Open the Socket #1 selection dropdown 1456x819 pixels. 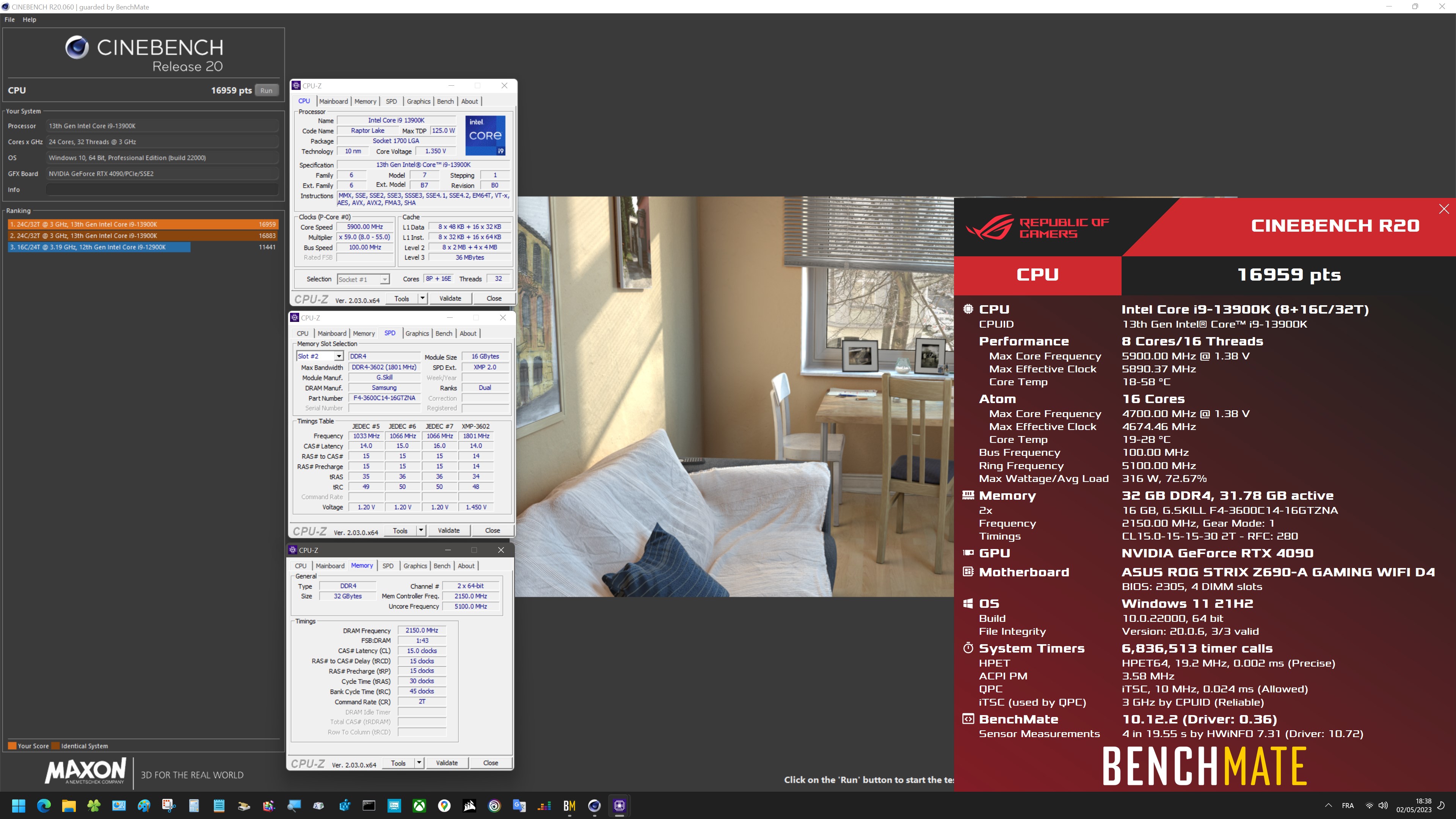click(x=363, y=279)
